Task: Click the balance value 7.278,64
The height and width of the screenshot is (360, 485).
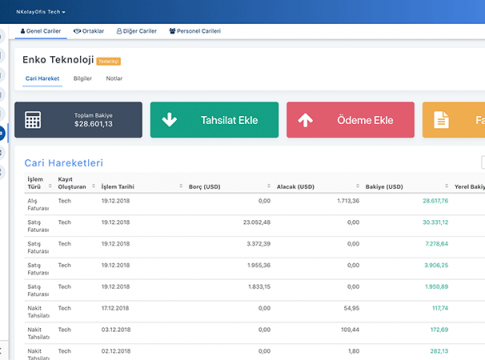Action: click(437, 244)
